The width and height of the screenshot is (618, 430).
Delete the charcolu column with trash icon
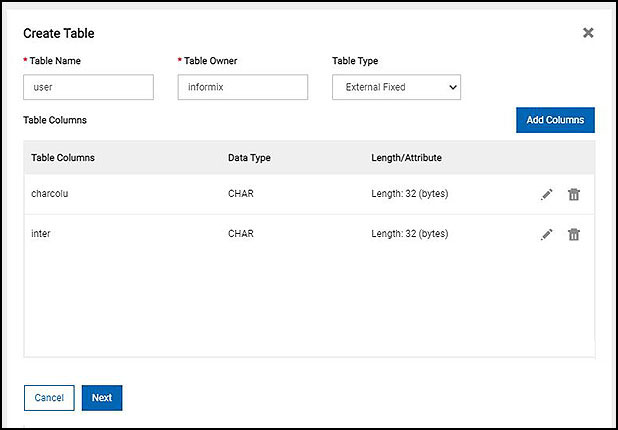pos(574,194)
